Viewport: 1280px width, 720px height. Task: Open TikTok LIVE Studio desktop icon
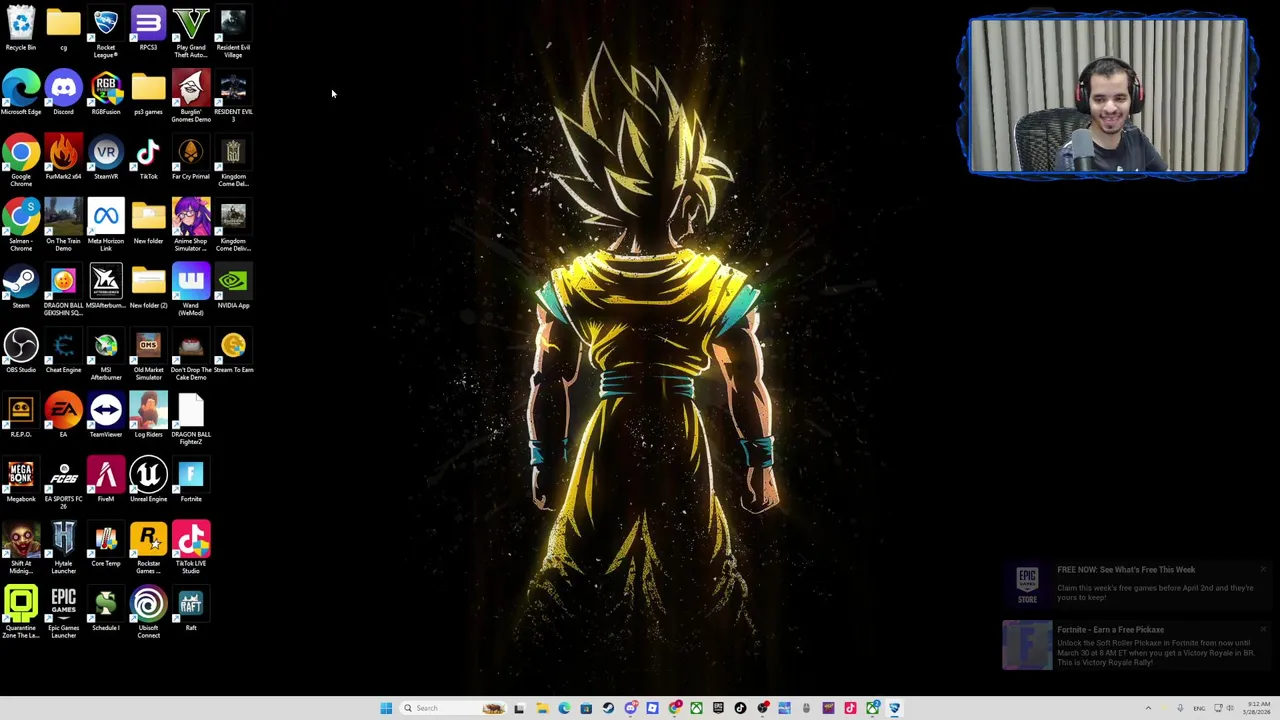[191, 548]
